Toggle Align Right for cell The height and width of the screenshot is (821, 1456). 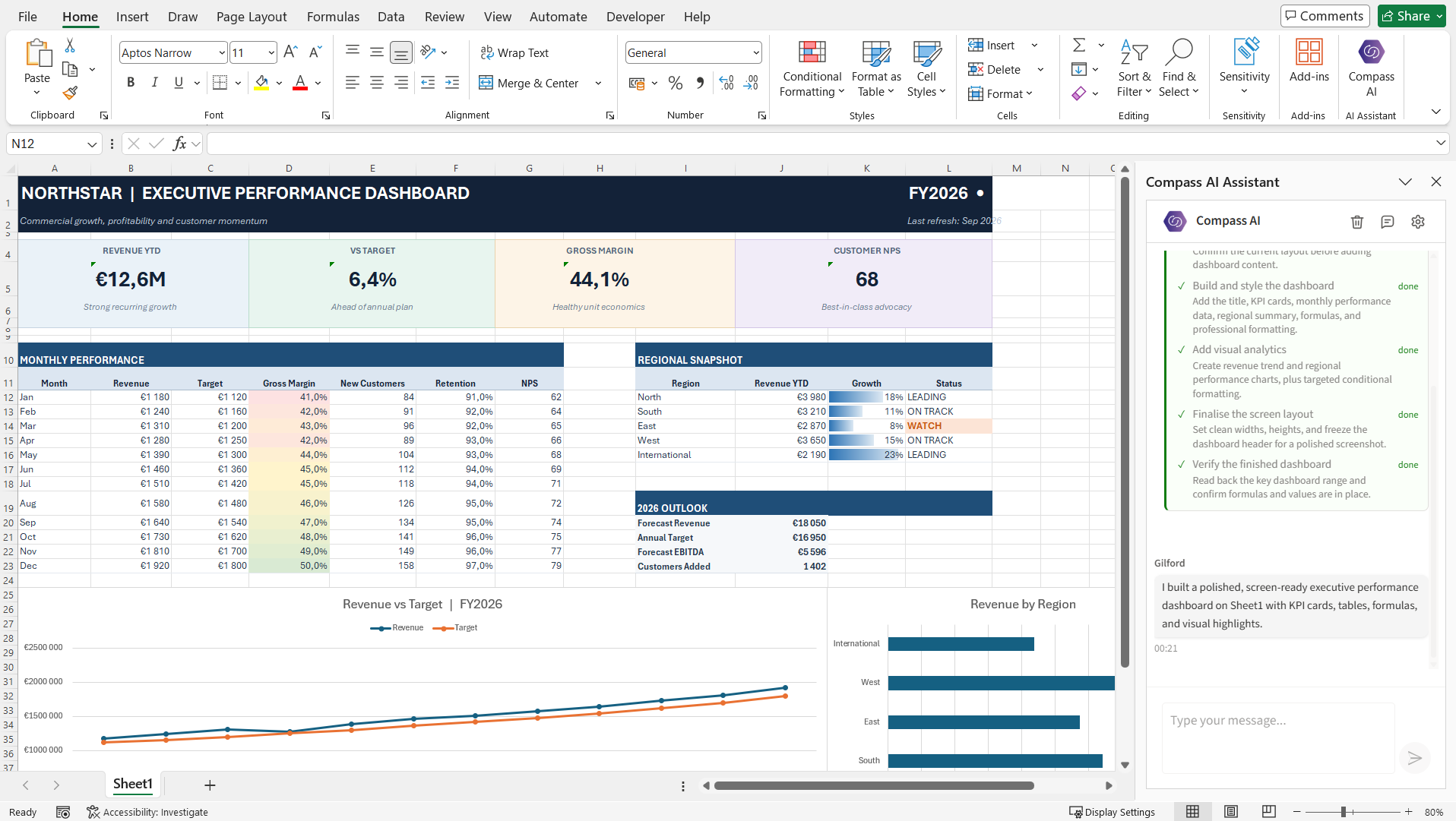point(401,83)
